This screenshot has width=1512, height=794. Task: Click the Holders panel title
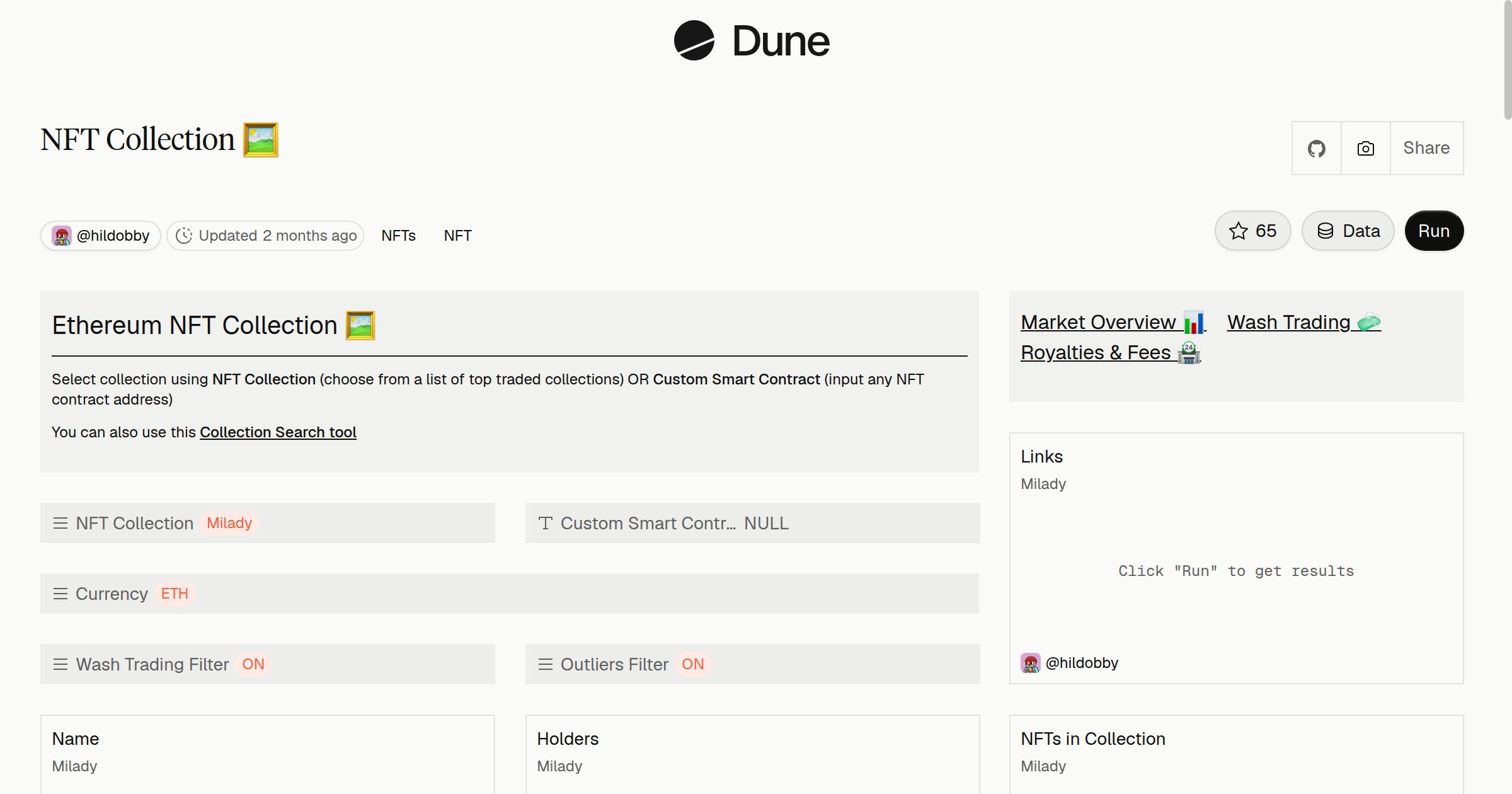click(x=568, y=739)
